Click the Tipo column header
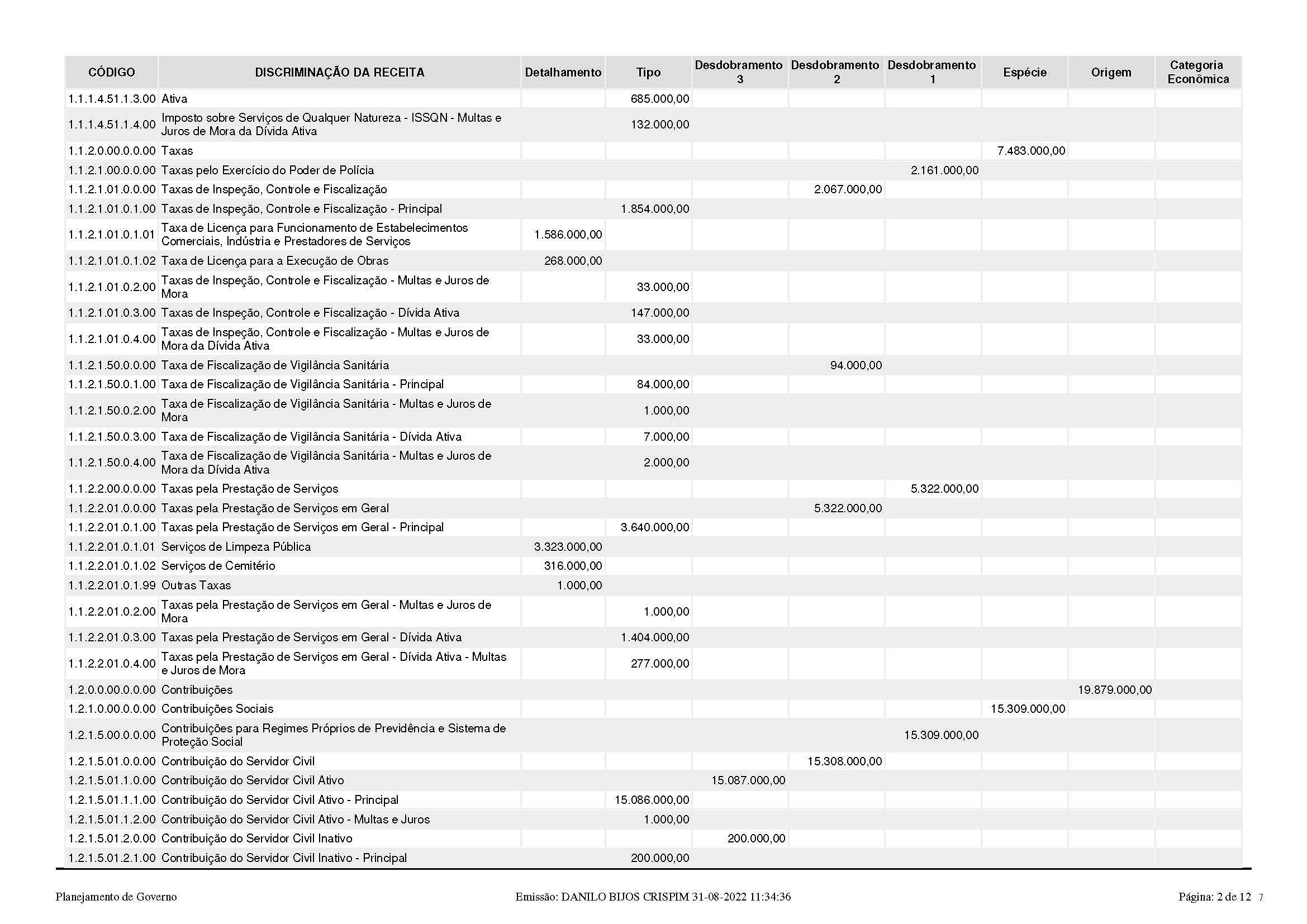Viewport: 1307px width, 924px height. tap(648, 72)
